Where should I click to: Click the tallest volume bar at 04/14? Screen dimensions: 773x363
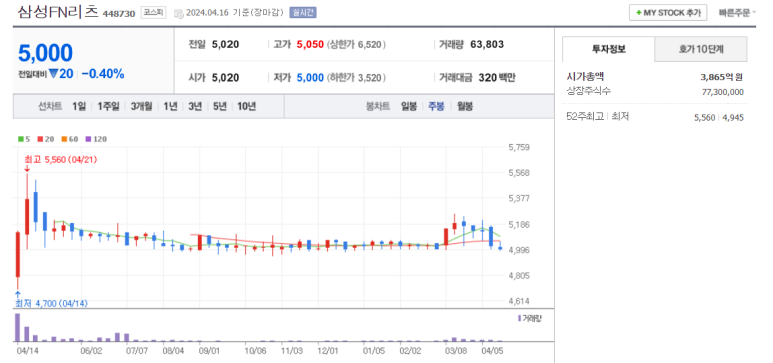click(x=18, y=327)
